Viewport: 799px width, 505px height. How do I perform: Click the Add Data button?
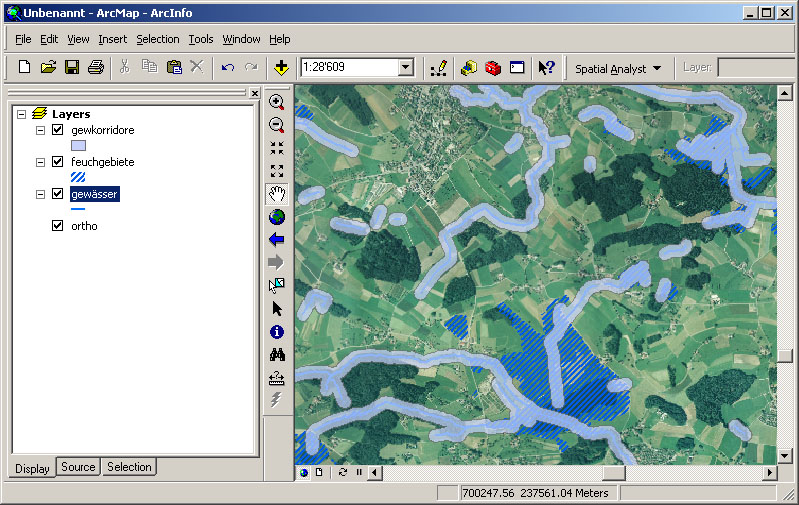pos(281,68)
